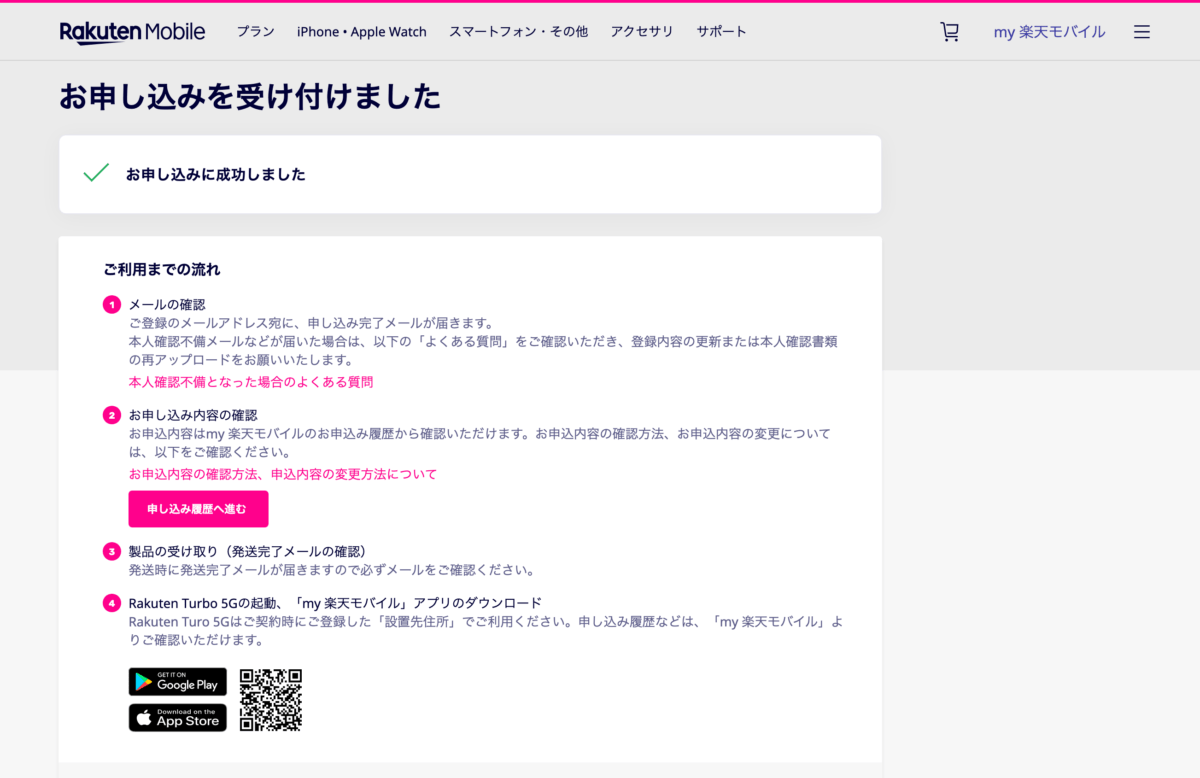Viewport: 1200px width, 778px height.
Task: Open the my 楽天モバイル link
Action: click(1049, 31)
